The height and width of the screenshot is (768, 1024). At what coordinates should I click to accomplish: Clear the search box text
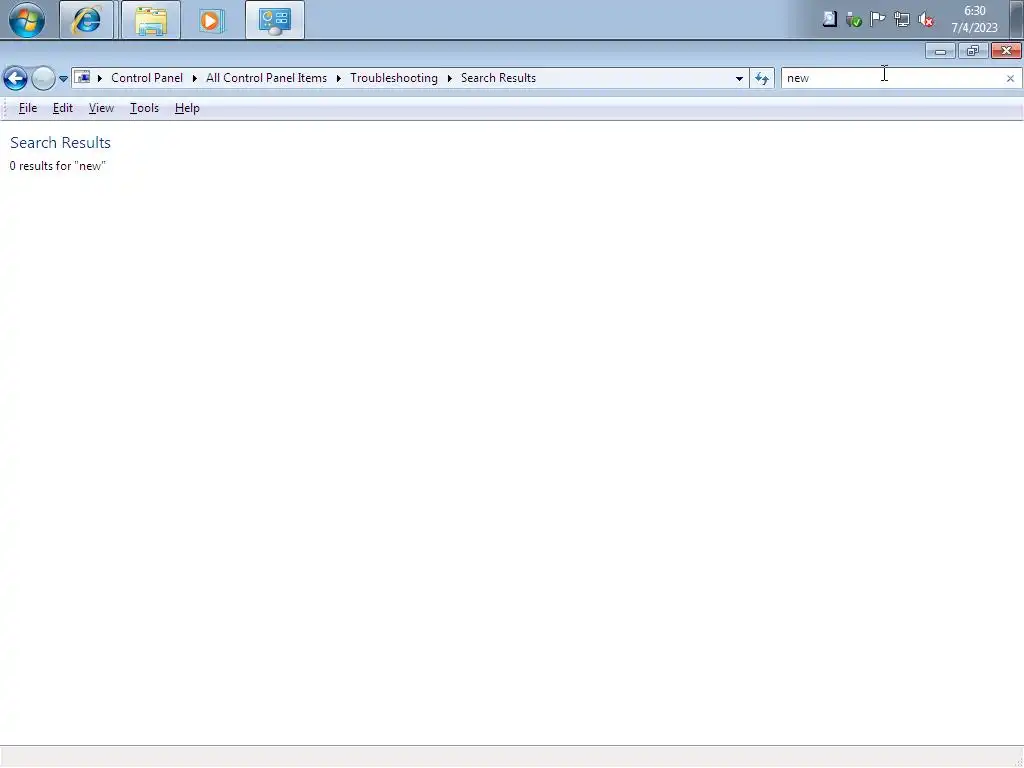[1010, 78]
